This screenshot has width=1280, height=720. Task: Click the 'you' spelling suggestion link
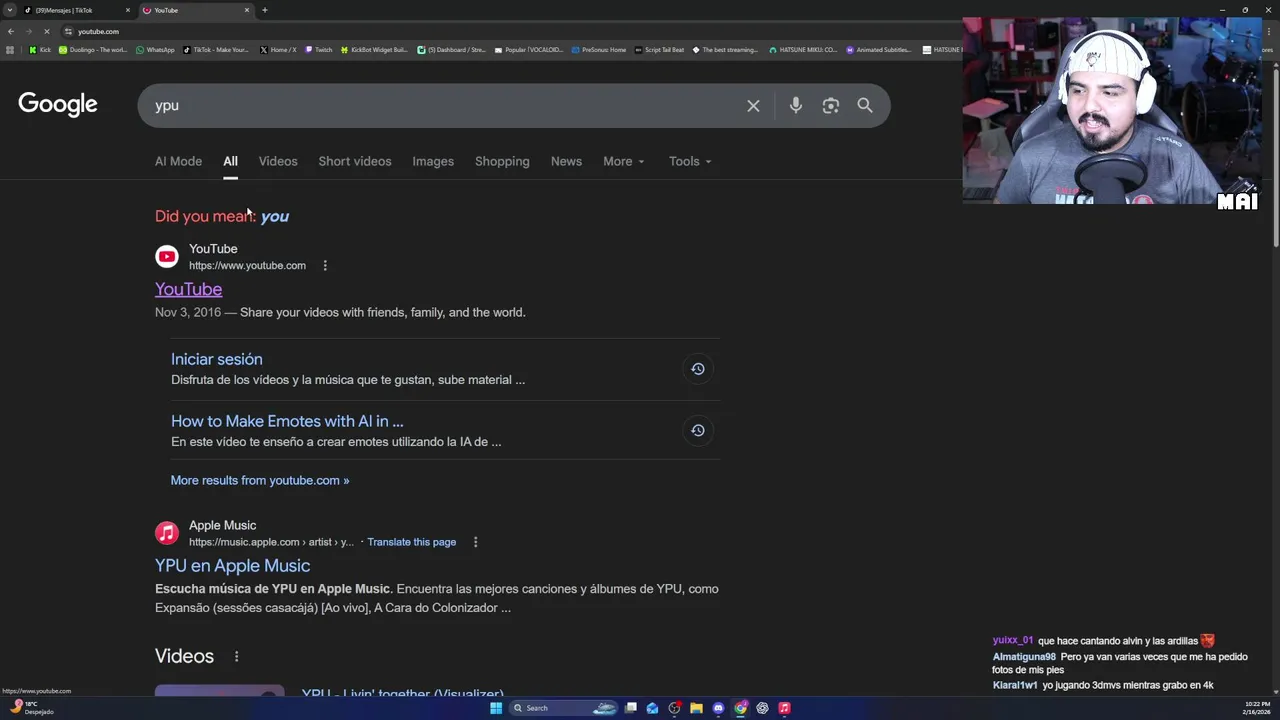point(275,216)
